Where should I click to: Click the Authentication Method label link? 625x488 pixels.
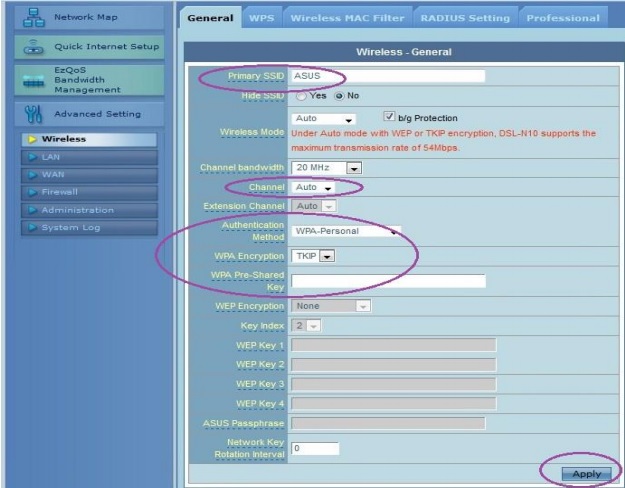[253, 231]
